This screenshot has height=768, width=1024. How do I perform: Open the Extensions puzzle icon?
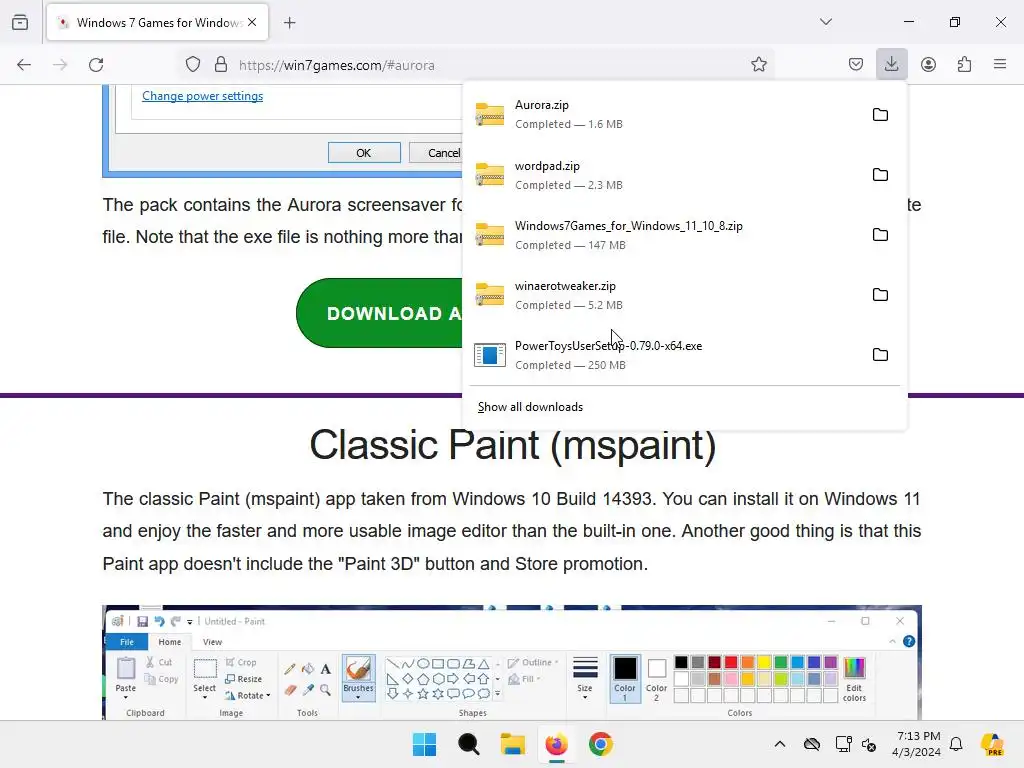coord(964,65)
